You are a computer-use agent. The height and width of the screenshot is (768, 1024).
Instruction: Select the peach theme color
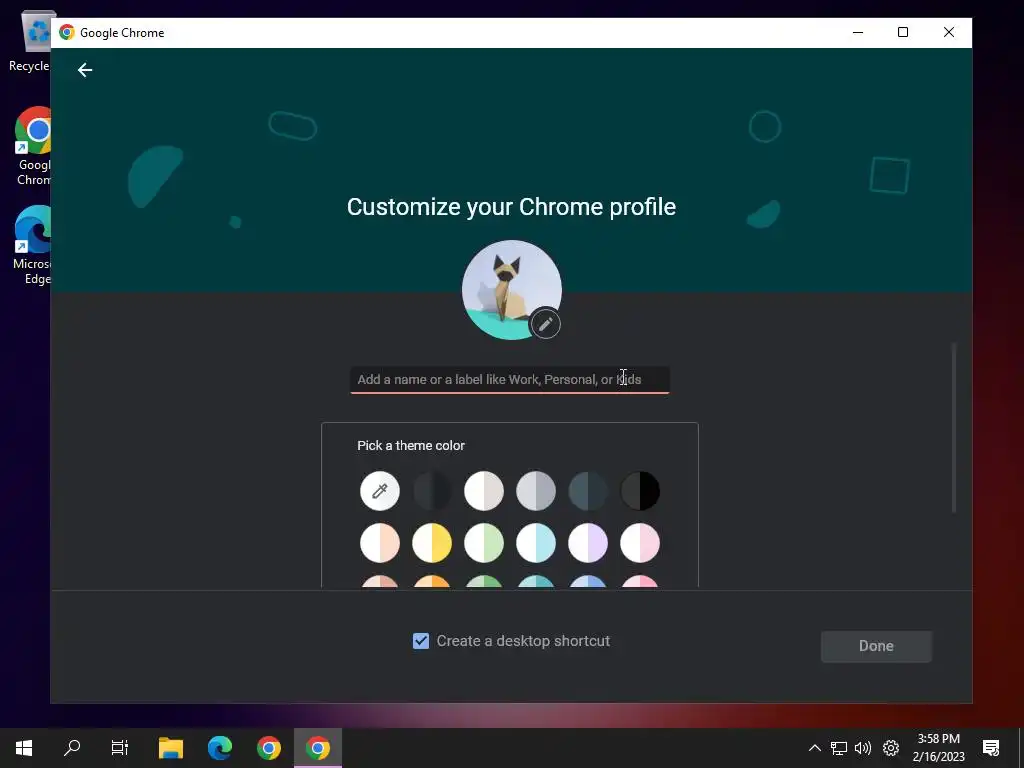coord(379,543)
